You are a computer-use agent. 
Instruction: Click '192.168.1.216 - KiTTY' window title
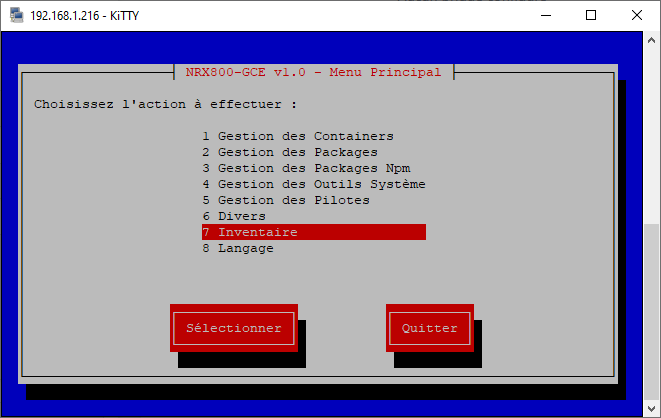click(x=84, y=16)
